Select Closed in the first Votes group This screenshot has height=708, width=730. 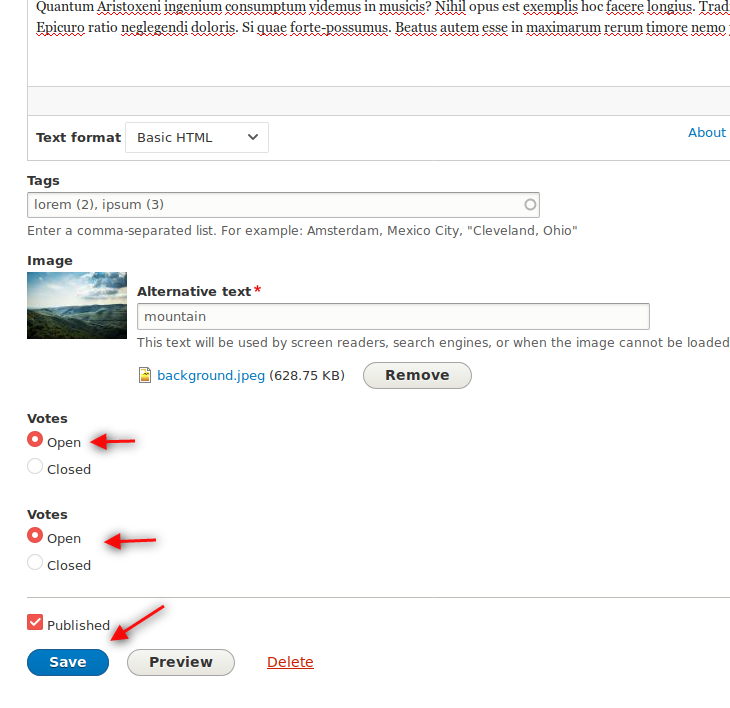click(x=35, y=466)
